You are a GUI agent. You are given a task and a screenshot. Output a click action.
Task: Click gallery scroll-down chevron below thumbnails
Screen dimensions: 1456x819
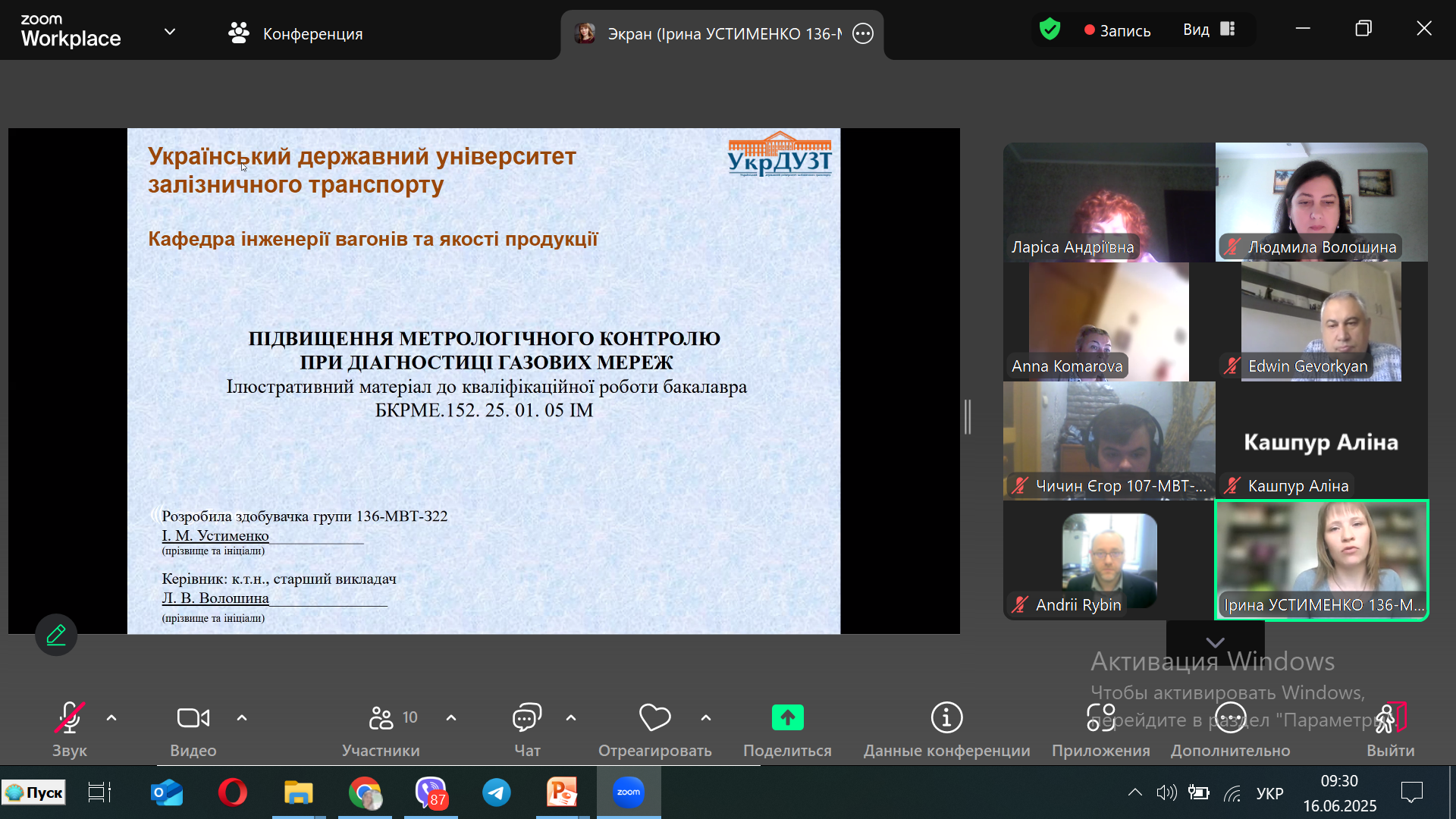1215,642
